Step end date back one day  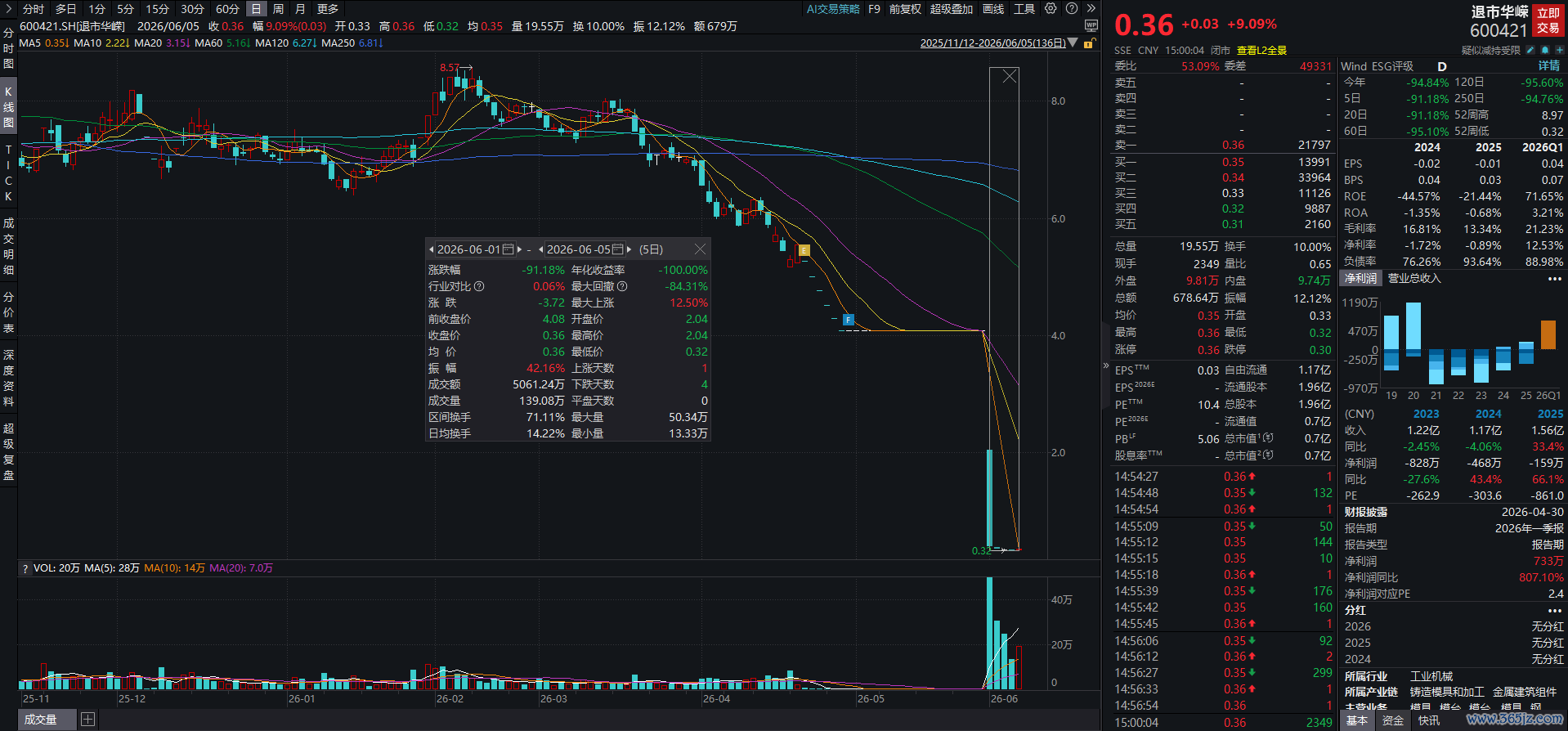click(x=541, y=249)
